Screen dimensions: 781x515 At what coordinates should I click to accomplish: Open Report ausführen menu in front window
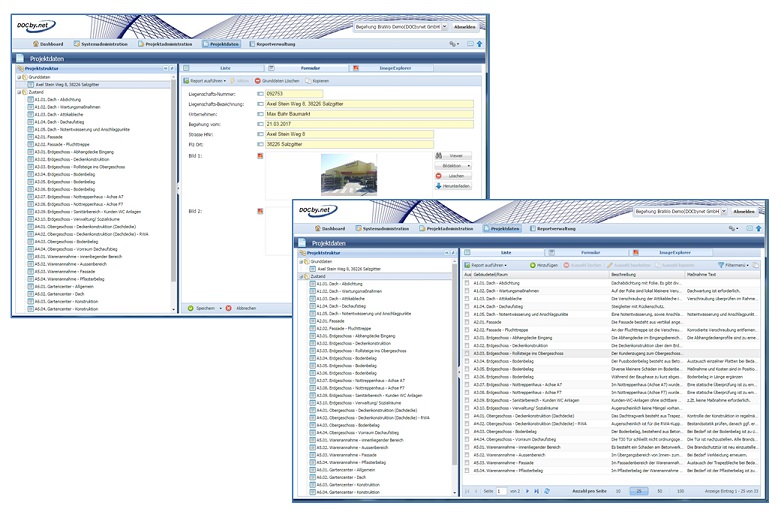pos(486,265)
